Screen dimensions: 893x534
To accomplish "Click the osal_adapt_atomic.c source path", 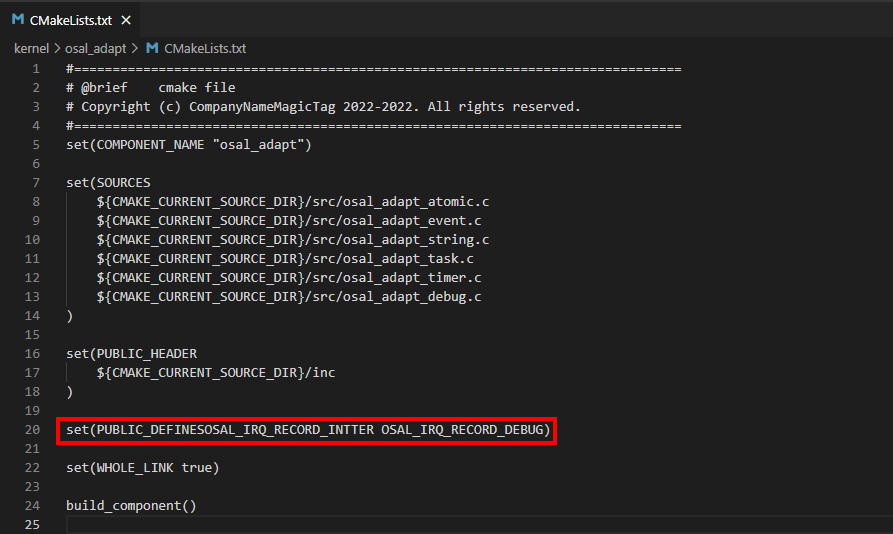I will click(x=292, y=202).
